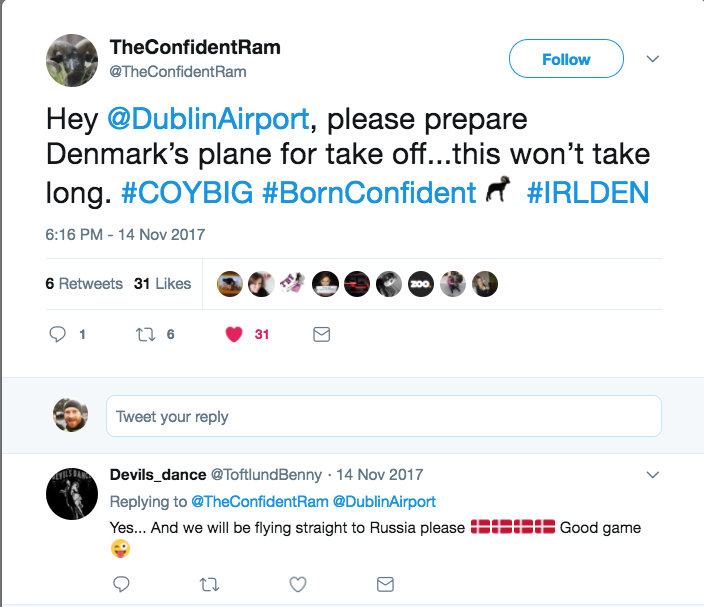The height and width of the screenshot is (607, 704).
Task: Follow TheConfidentRam
Action: [566, 59]
